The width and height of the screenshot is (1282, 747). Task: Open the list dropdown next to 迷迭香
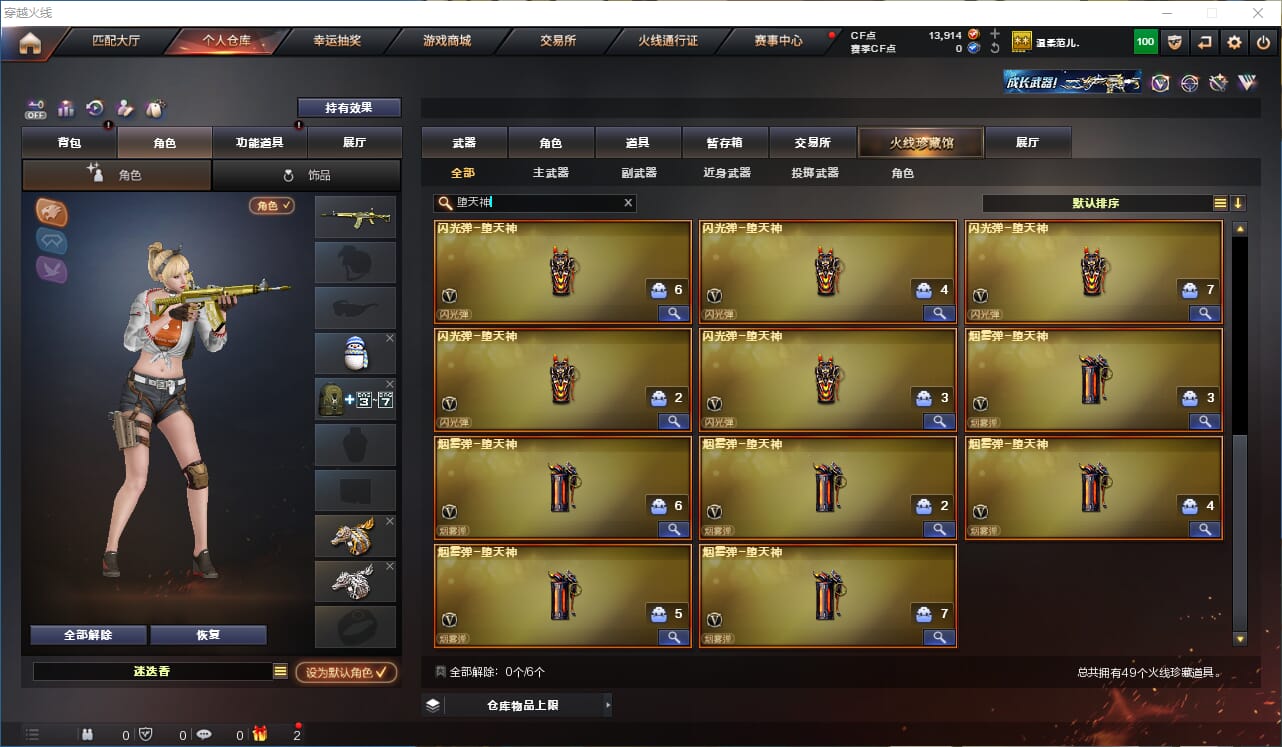click(280, 672)
